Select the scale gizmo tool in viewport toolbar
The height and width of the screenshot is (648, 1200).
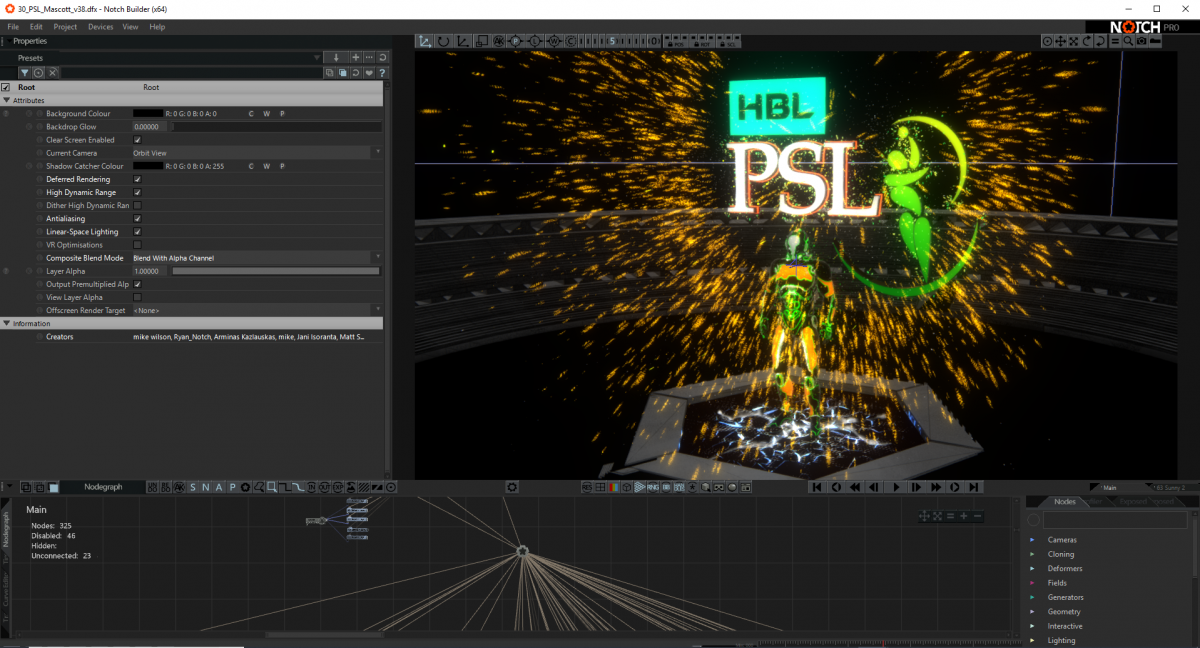click(x=462, y=41)
